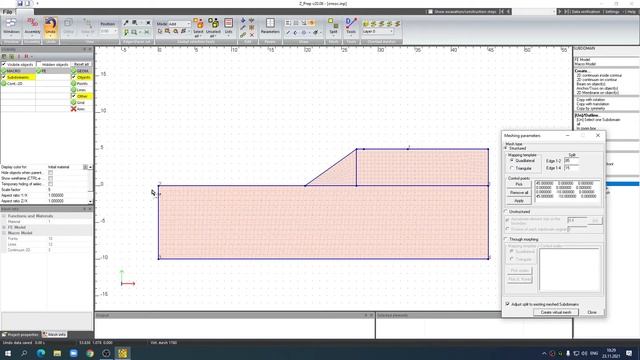
Task: Click the green Lines status icon
Action: pyautogui.click(x=73, y=90)
